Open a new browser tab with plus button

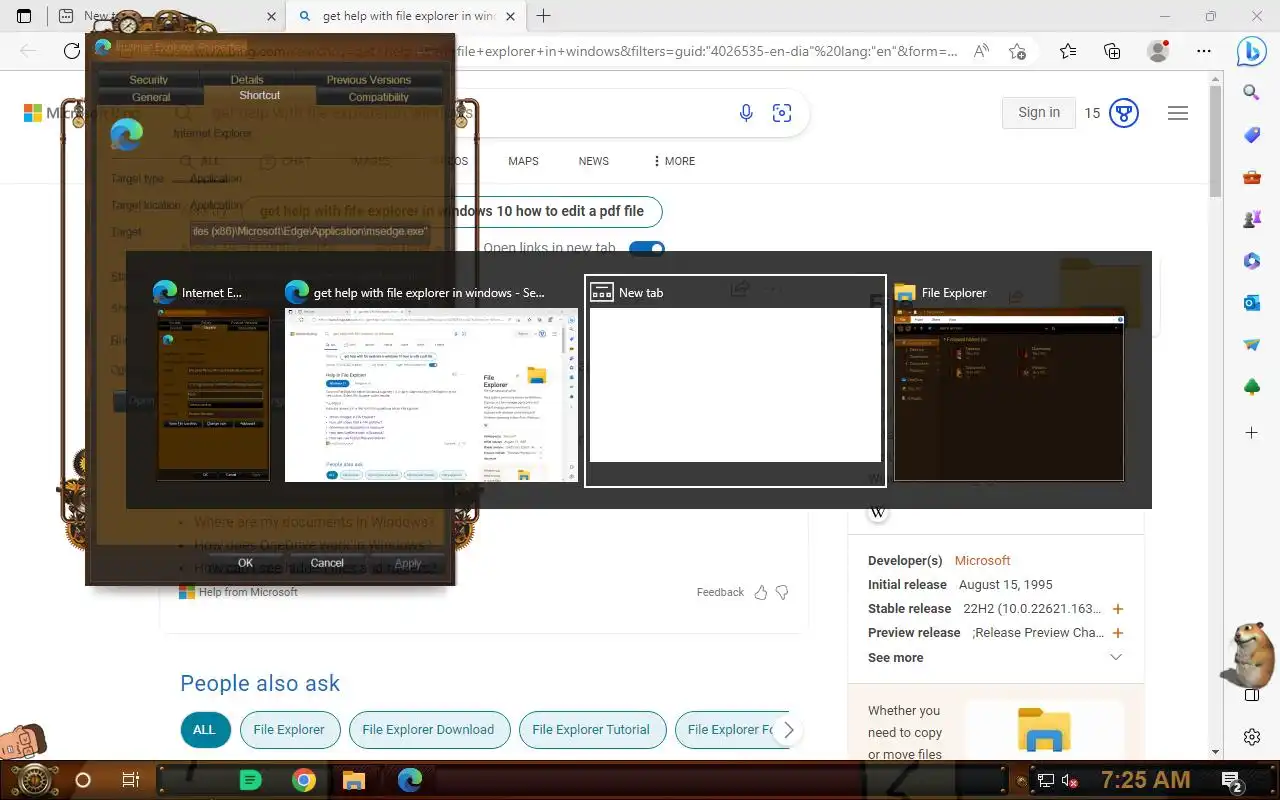(544, 16)
